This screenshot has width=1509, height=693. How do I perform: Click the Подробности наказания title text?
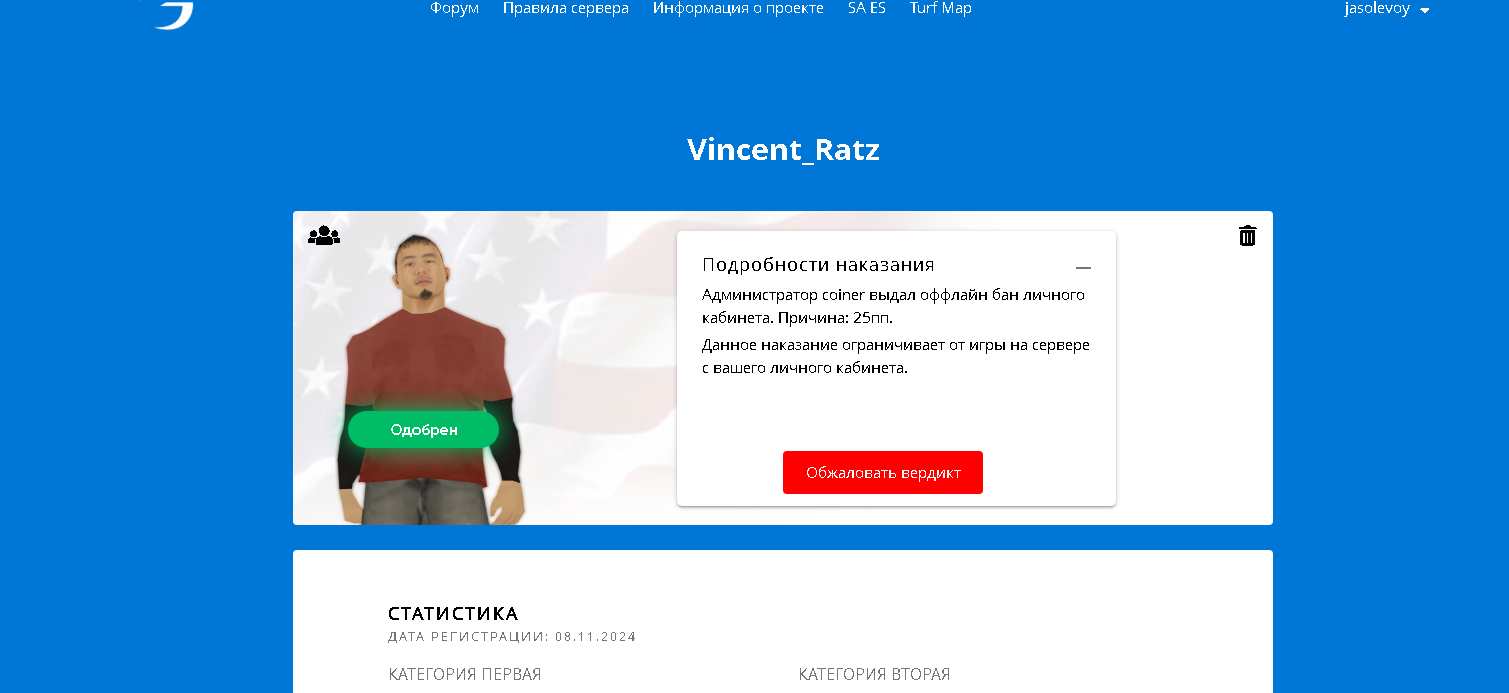tap(818, 265)
